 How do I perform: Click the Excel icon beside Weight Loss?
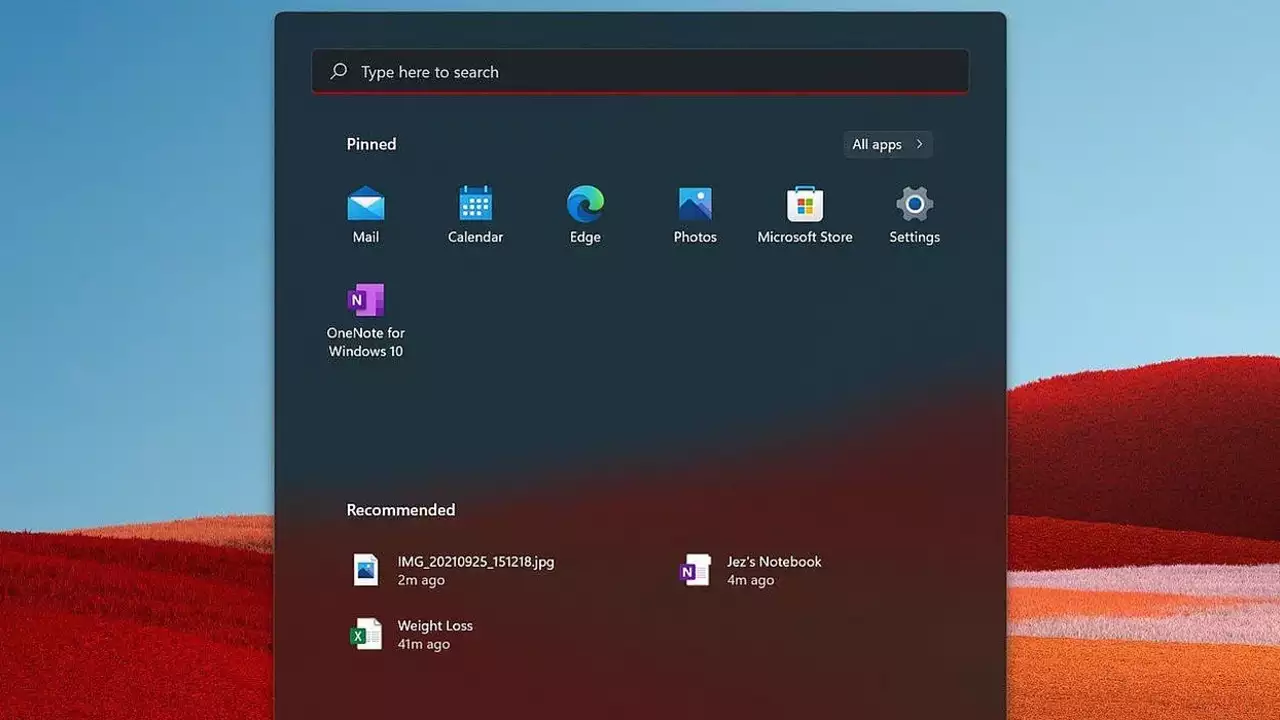[x=366, y=634]
